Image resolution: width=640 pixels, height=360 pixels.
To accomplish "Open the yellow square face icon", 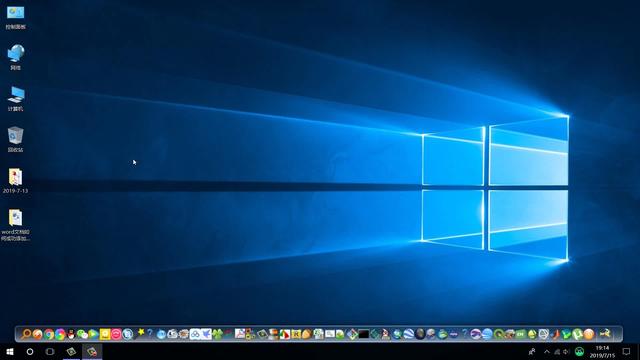I will pyautogui.click(x=105, y=334).
